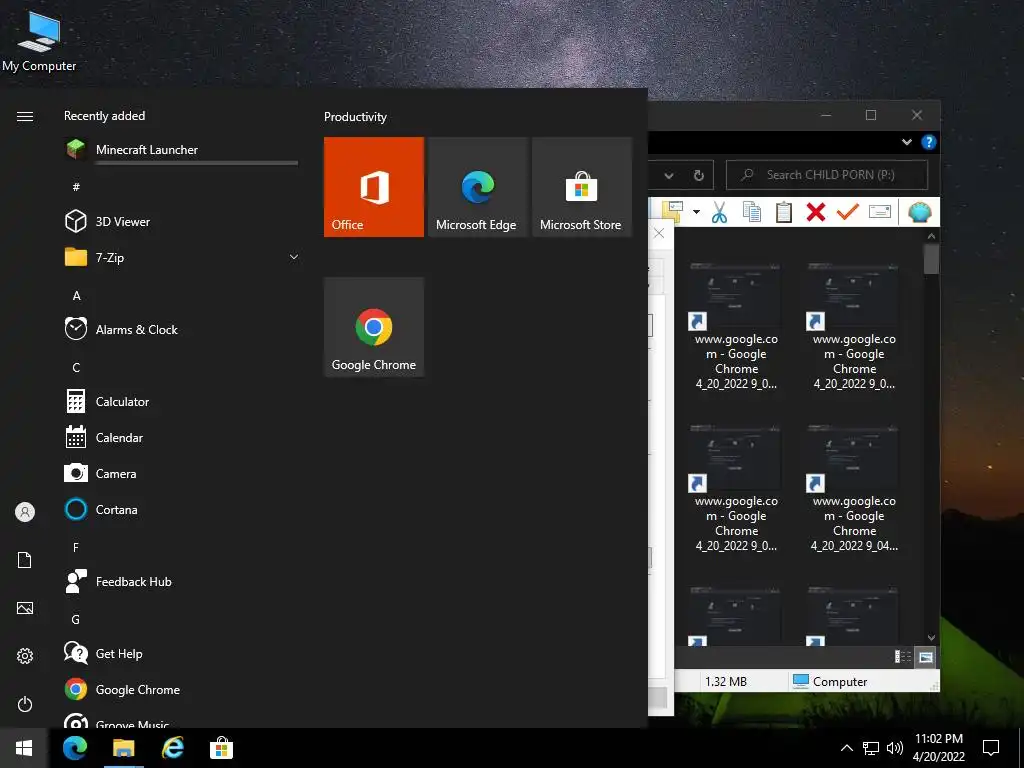Click the Productivity group header
The image size is (1024, 768).
(355, 117)
